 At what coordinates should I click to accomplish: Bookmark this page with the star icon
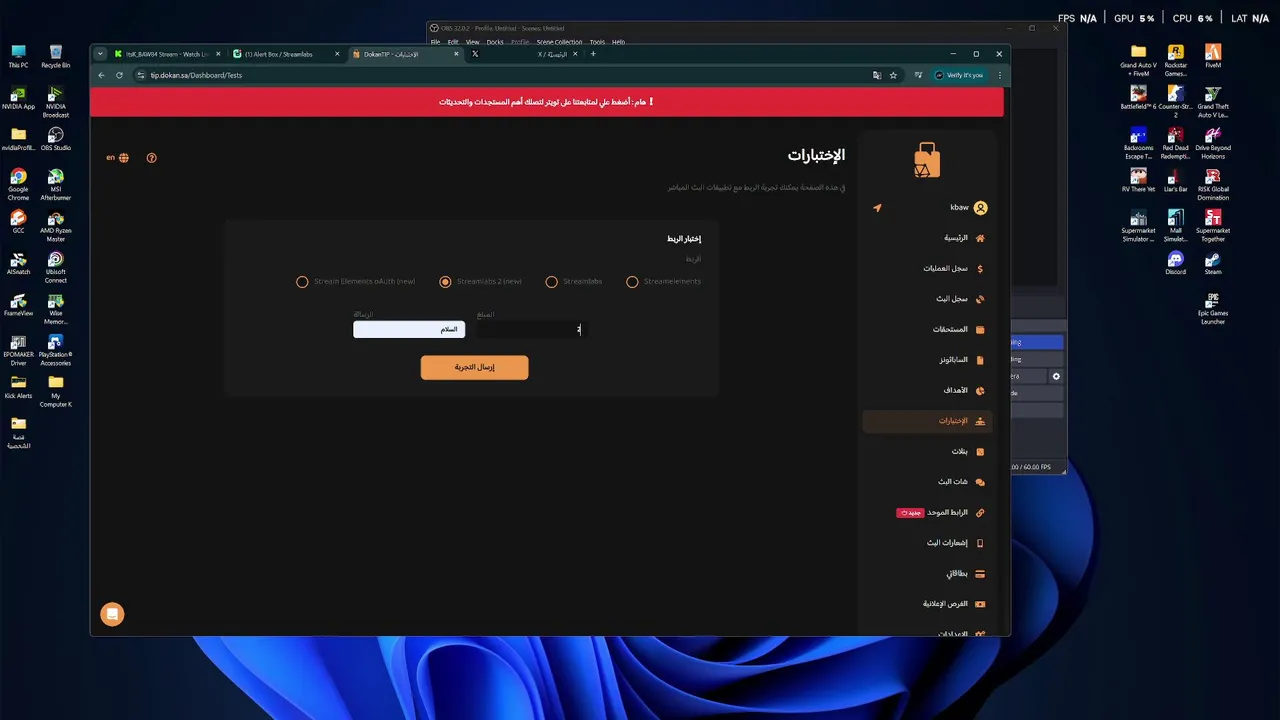tap(893, 75)
